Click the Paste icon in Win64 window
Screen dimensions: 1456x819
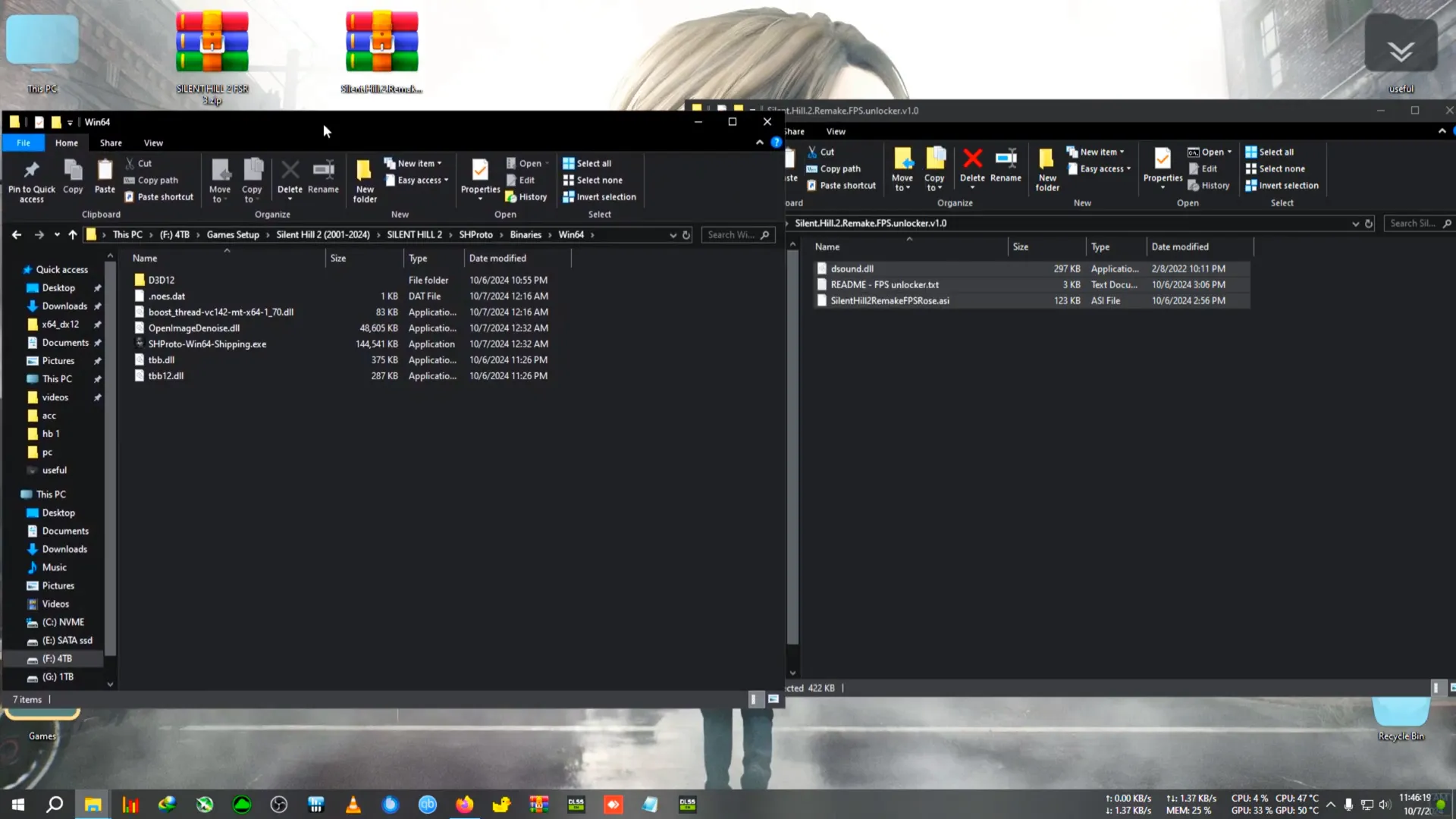105,177
